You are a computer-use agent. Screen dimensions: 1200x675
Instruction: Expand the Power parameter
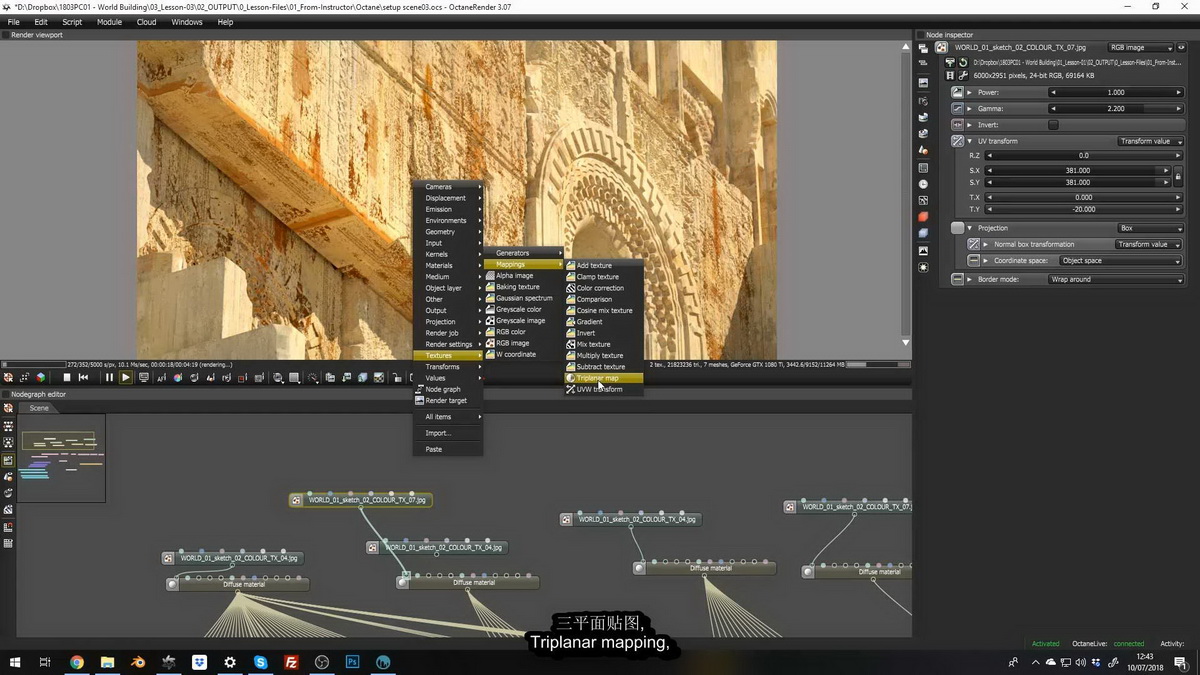coord(969,92)
